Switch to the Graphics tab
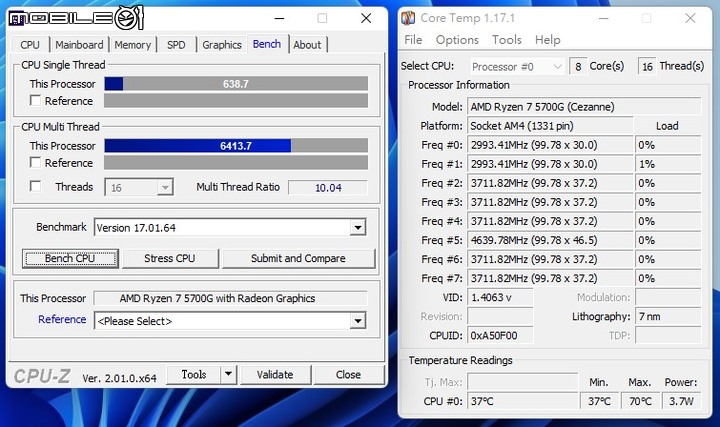This screenshot has height=427, width=720. tap(222, 45)
